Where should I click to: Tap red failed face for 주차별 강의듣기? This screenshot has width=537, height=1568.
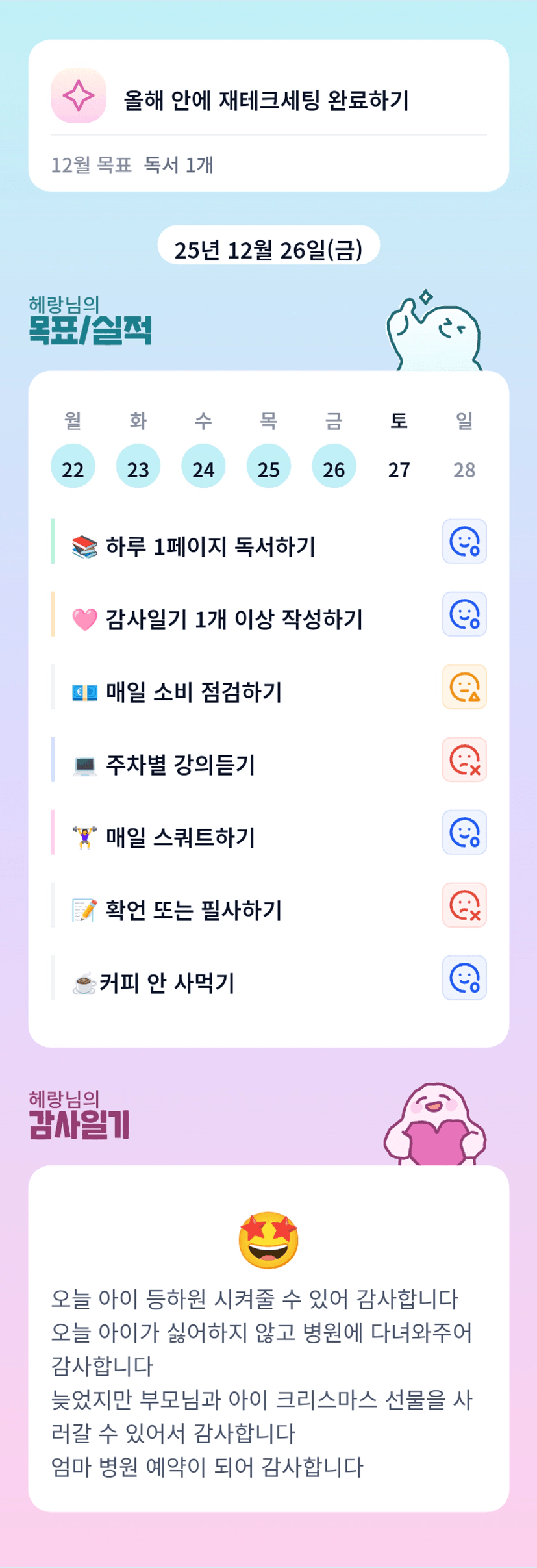pyautogui.click(x=464, y=759)
